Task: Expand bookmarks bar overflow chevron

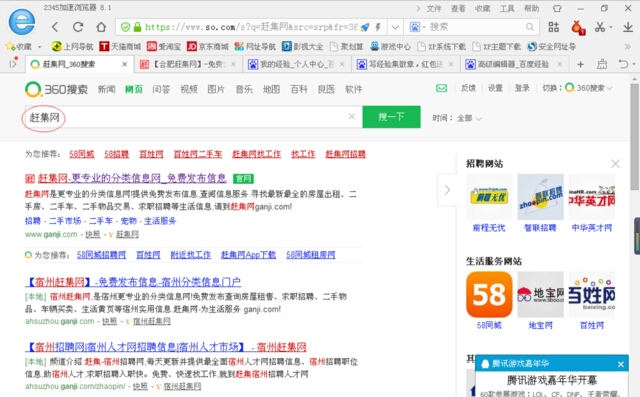Action: coord(628,47)
